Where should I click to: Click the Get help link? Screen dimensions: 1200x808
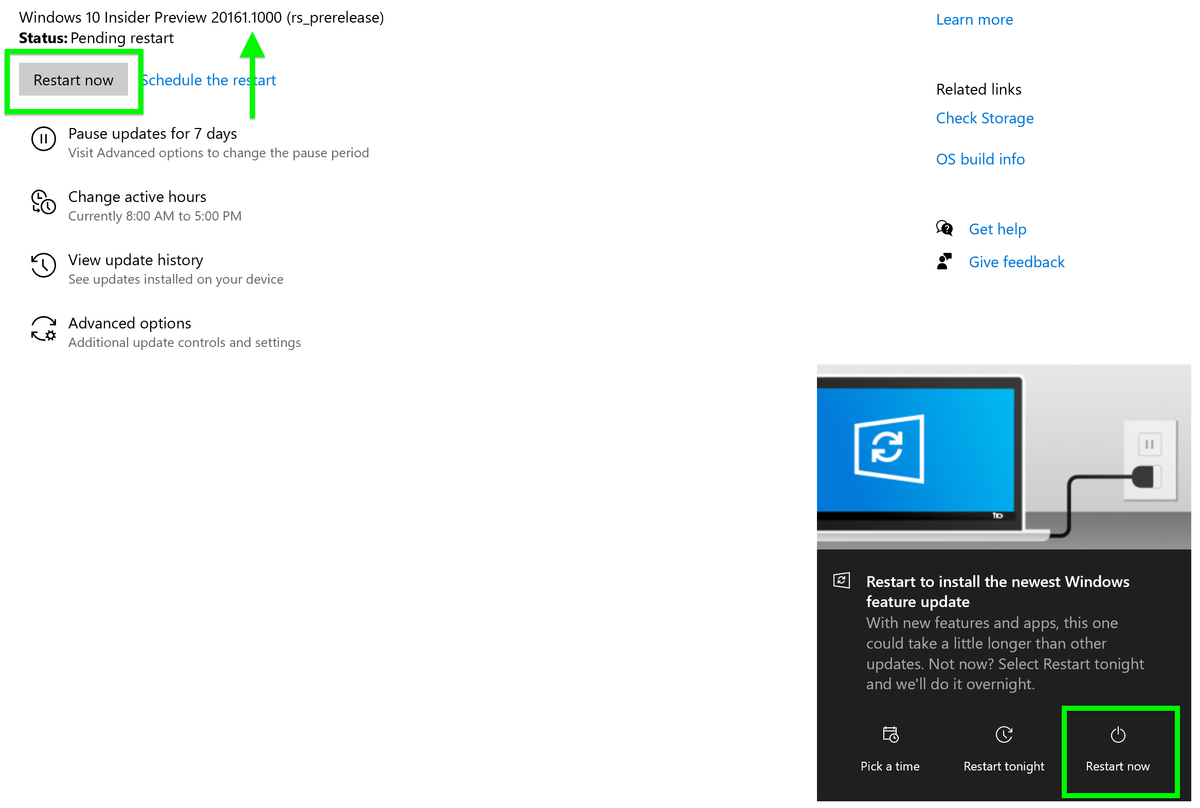[997, 228]
